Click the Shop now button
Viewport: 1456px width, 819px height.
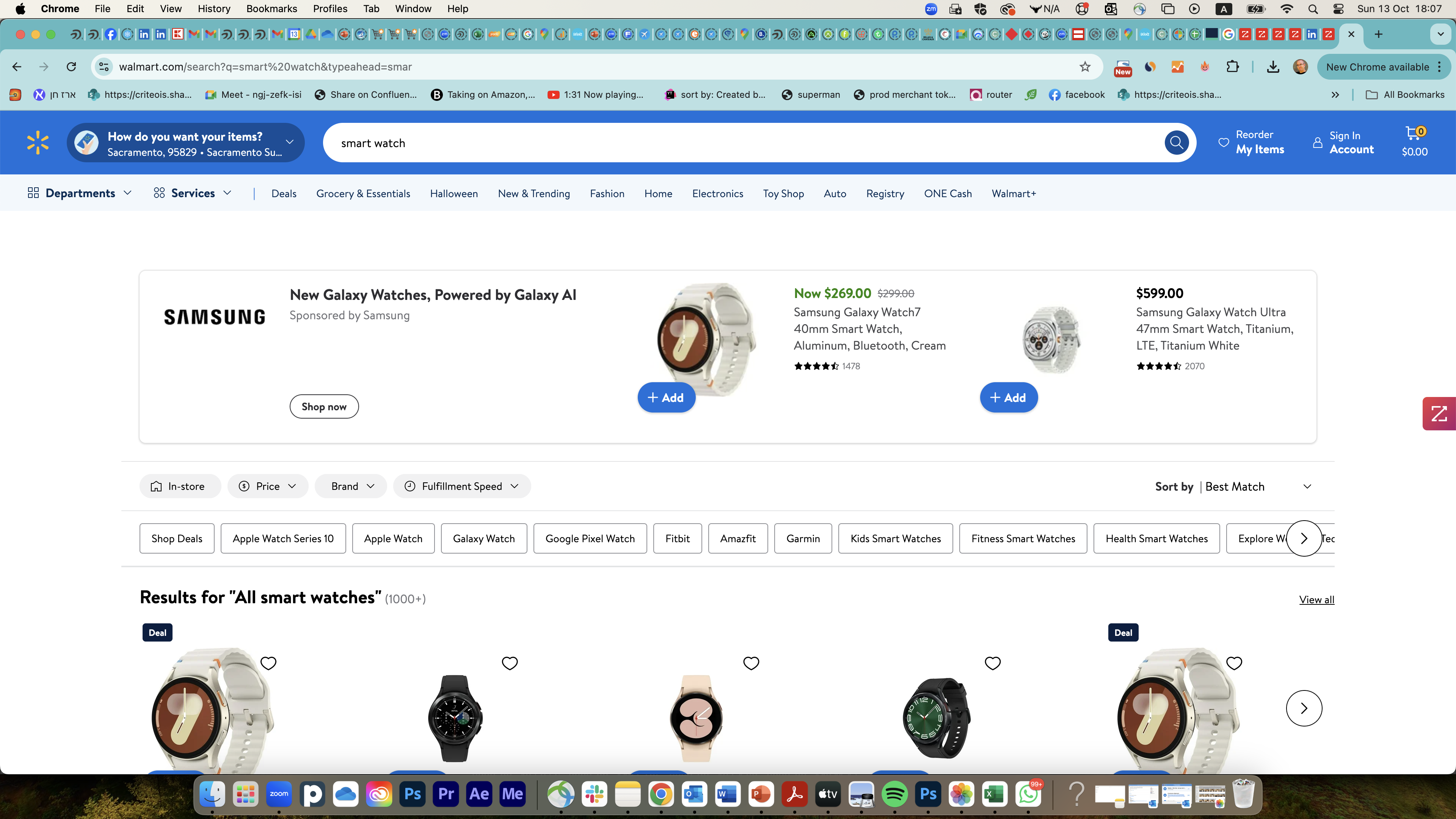point(324,406)
